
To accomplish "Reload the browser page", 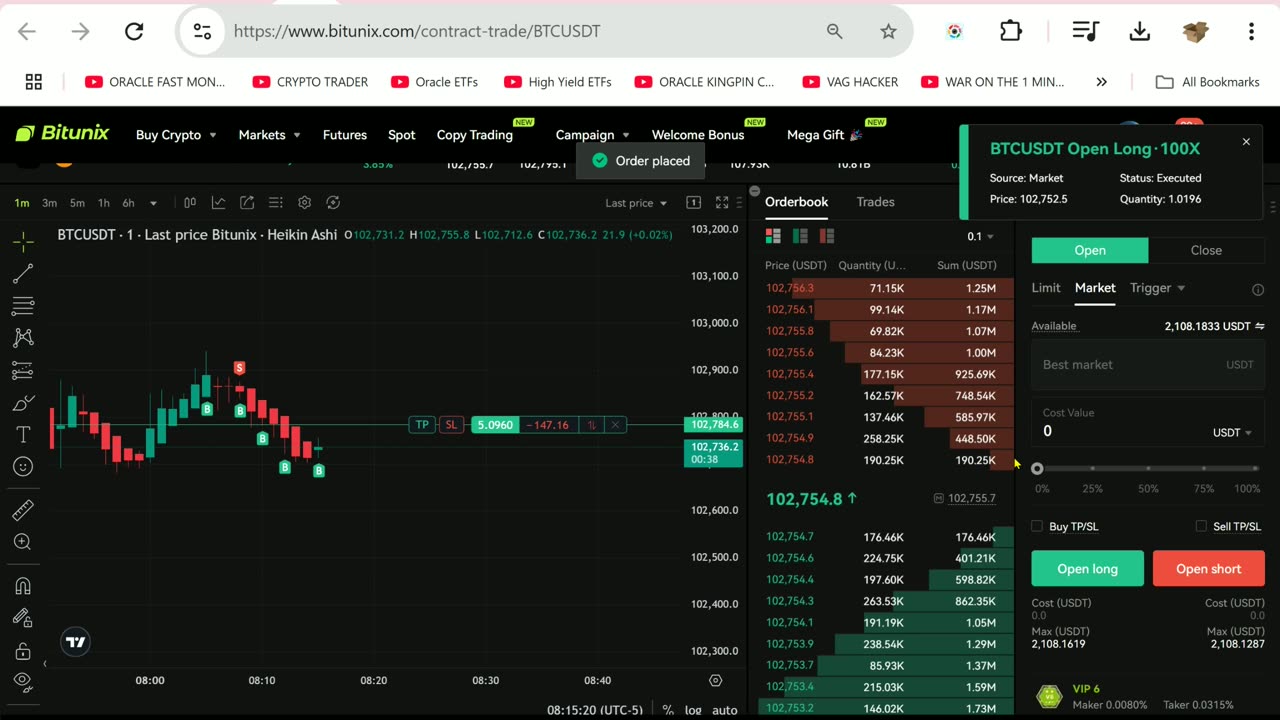I will (134, 31).
